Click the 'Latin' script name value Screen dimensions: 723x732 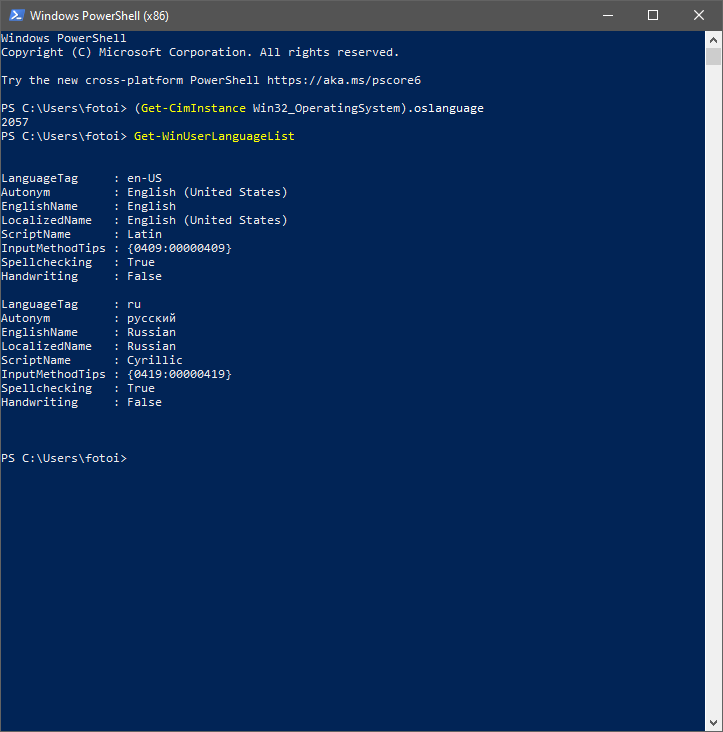click(x=145, y=234)
